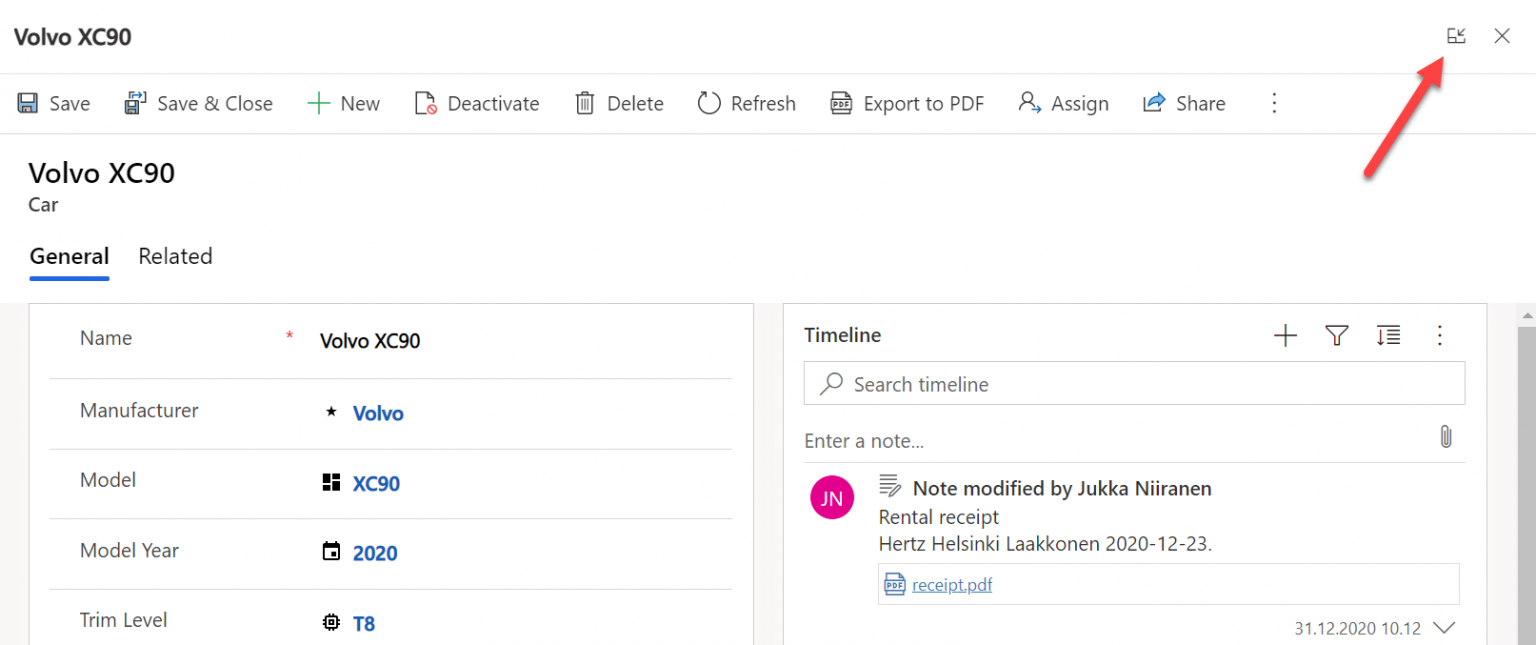This screenshot has width=1536, height=645.
Task: Change the timeline sort order
Action: click(x=1388, y=336)
